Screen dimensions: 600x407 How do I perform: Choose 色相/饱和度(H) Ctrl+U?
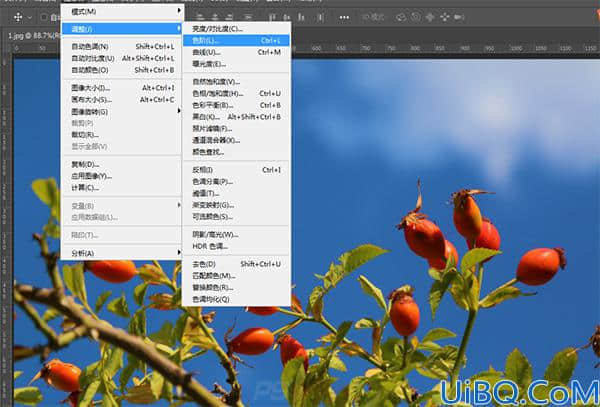236,93
